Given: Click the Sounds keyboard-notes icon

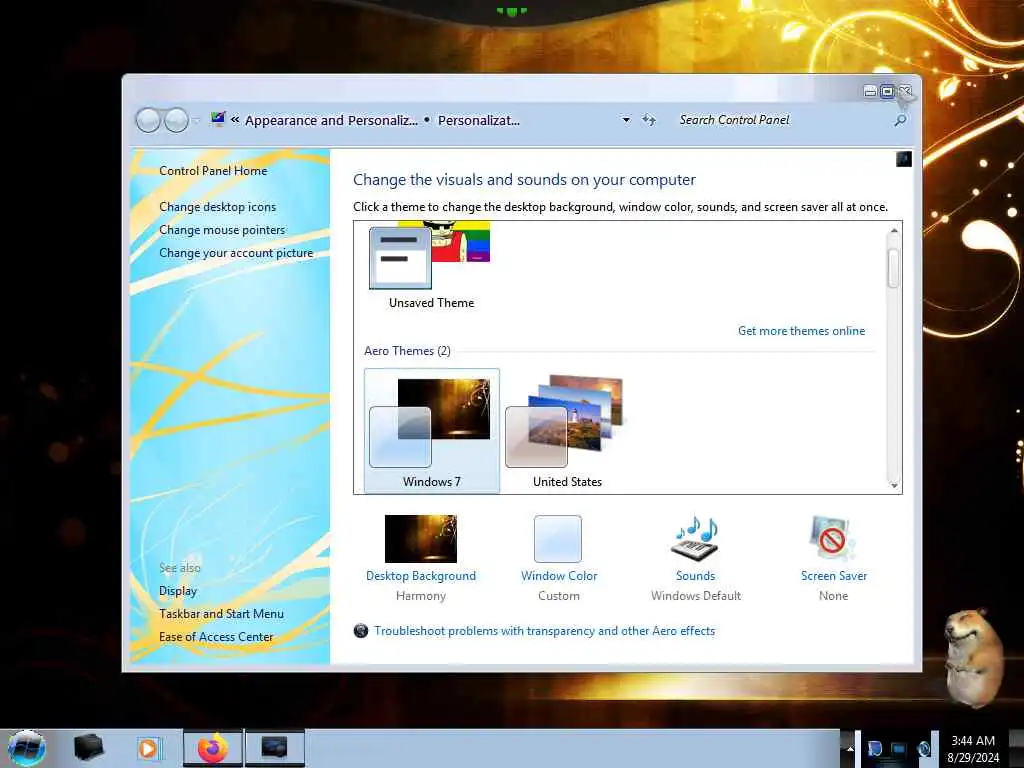Looking at the screenshot, I should click(696, 538).
